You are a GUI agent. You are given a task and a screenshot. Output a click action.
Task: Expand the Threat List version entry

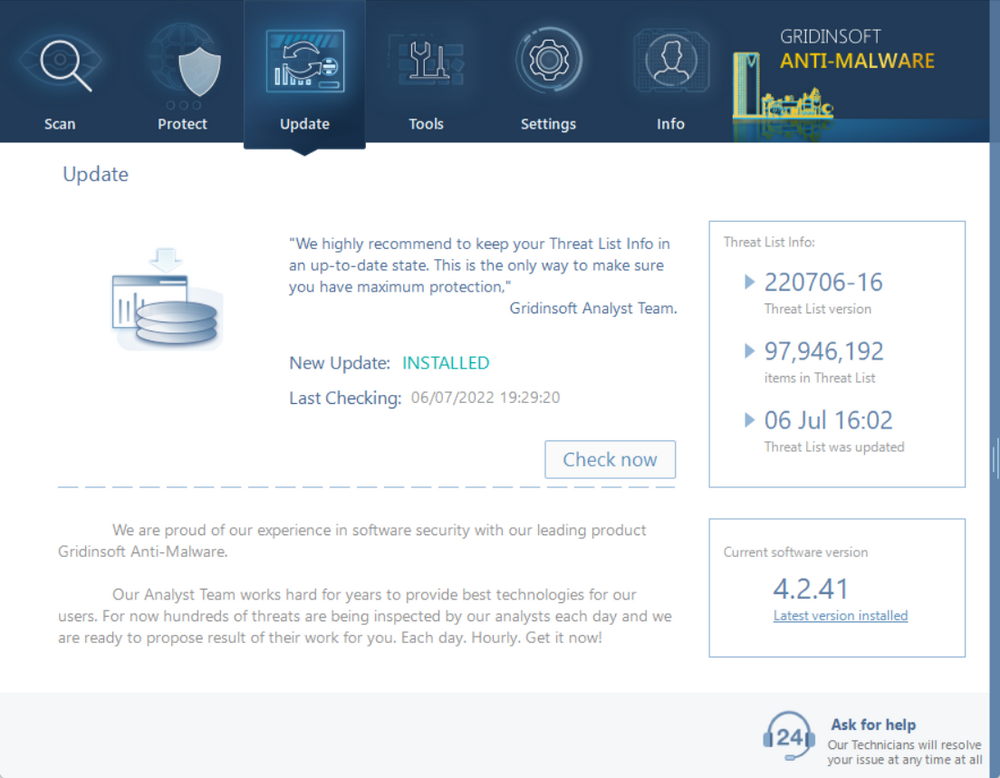coord(750,282)
